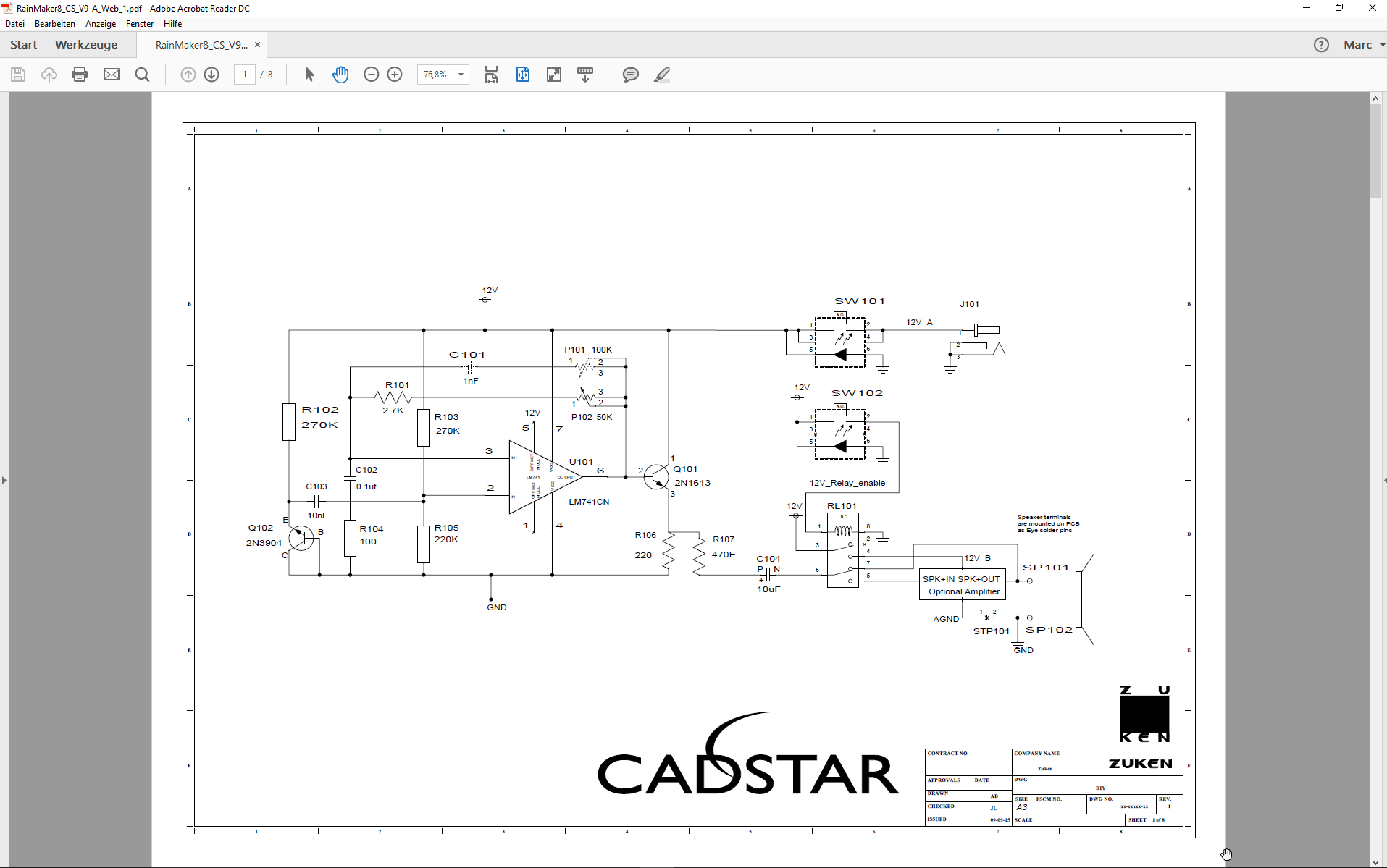The height and width of the screenshot is (868, 1387).
Task: Go to previous page arrow
Action: point(188,75)
